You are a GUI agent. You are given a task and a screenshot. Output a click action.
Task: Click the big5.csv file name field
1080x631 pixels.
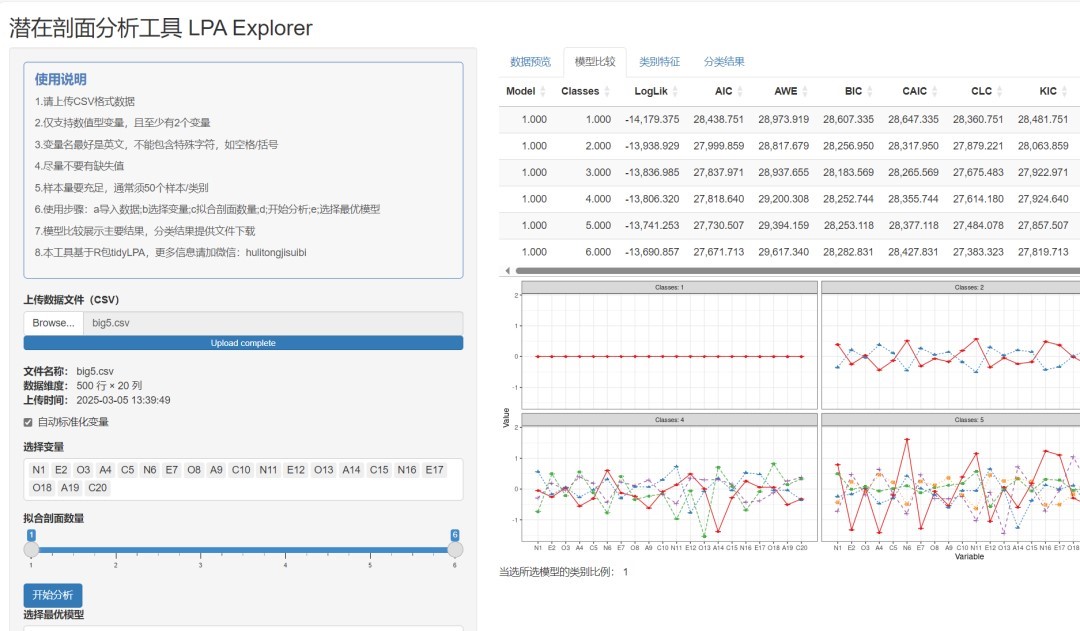(x=272, y=323)
